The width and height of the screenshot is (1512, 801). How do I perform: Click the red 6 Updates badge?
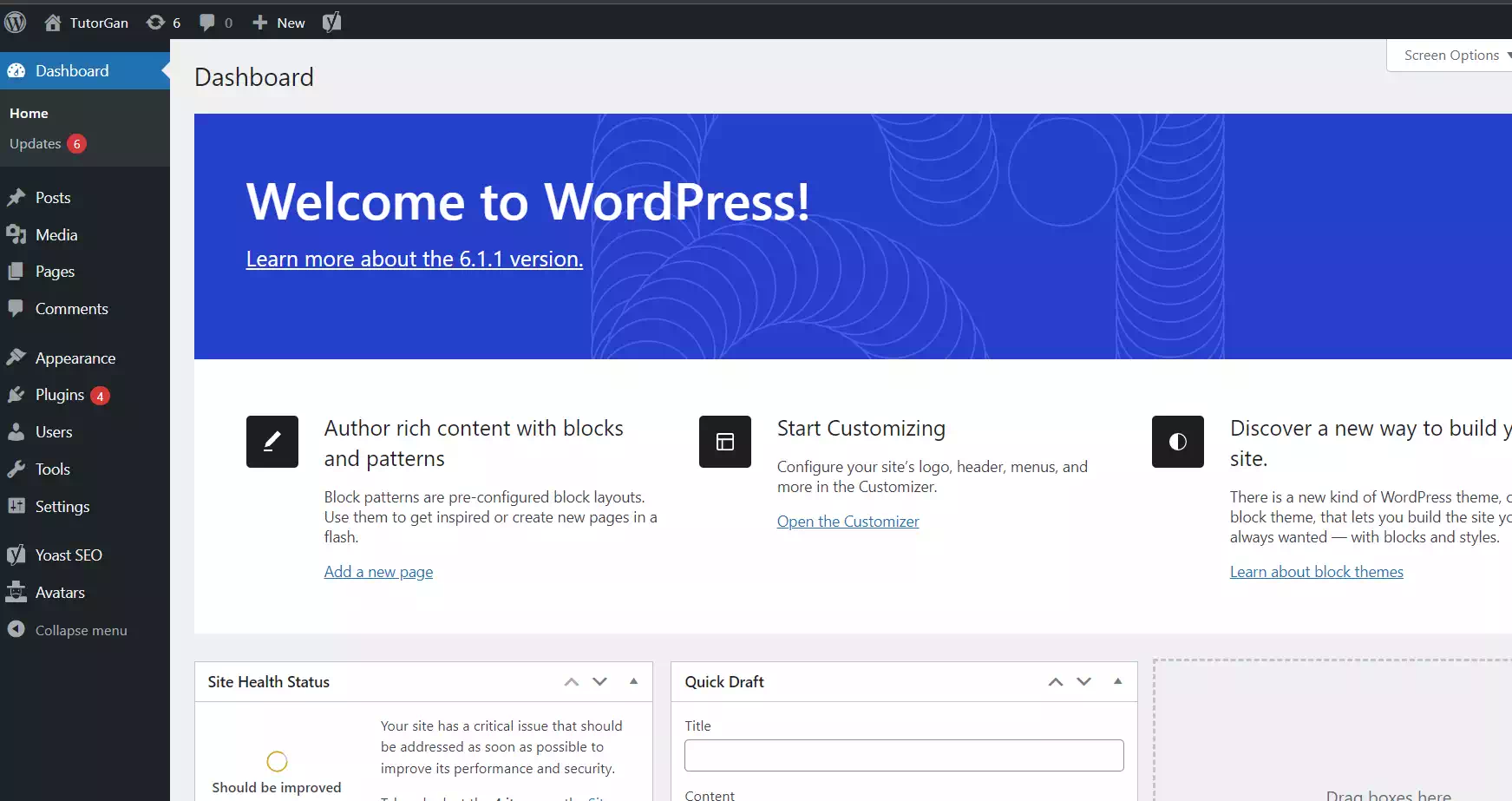[x=76, y=144]
